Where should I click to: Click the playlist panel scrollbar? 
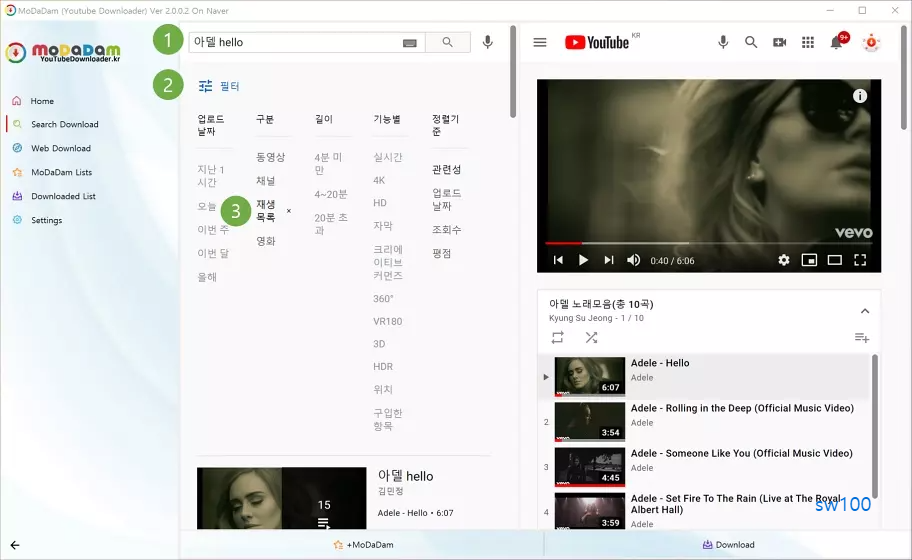click(x=874, y=425)
